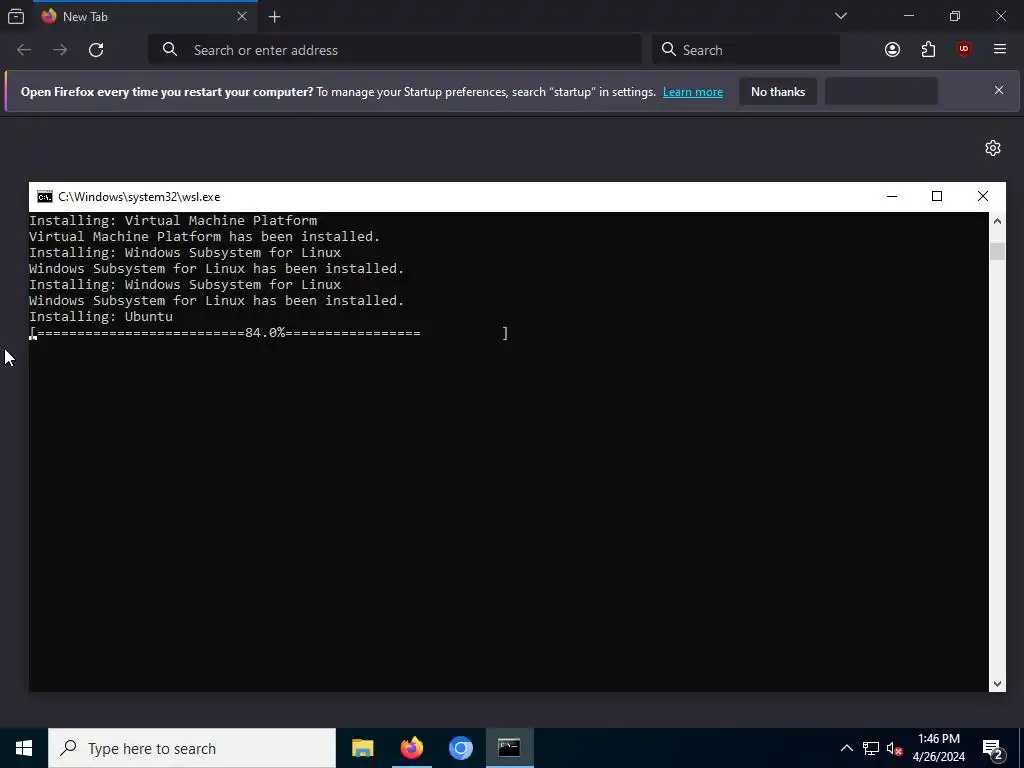Click the taskbar Type here to search box

tap(192, 748)
